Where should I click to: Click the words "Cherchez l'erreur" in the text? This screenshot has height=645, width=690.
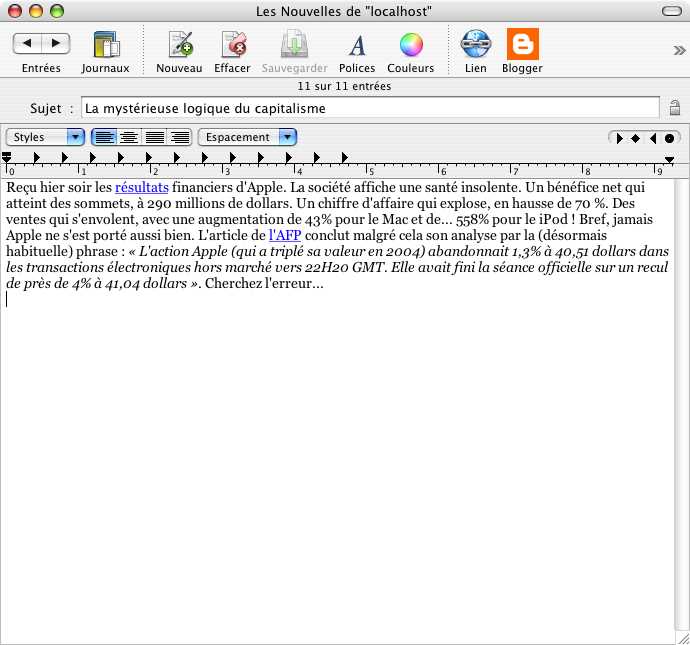click(x=258, y=283)
